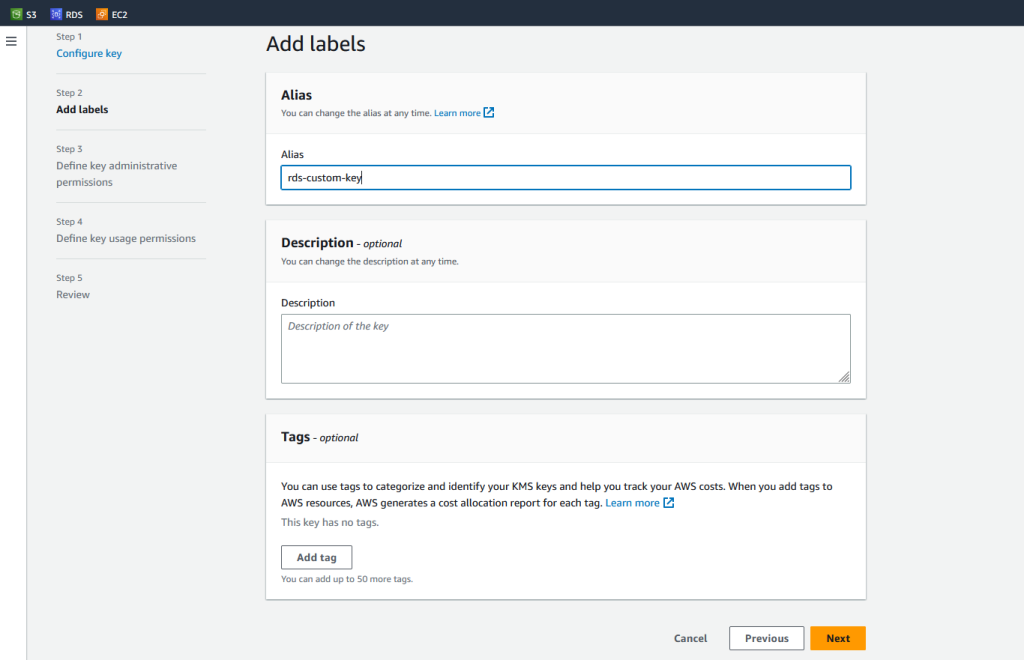Select the Review step
This screenshot has width=1024, height=660.
(x=73, y=294)
